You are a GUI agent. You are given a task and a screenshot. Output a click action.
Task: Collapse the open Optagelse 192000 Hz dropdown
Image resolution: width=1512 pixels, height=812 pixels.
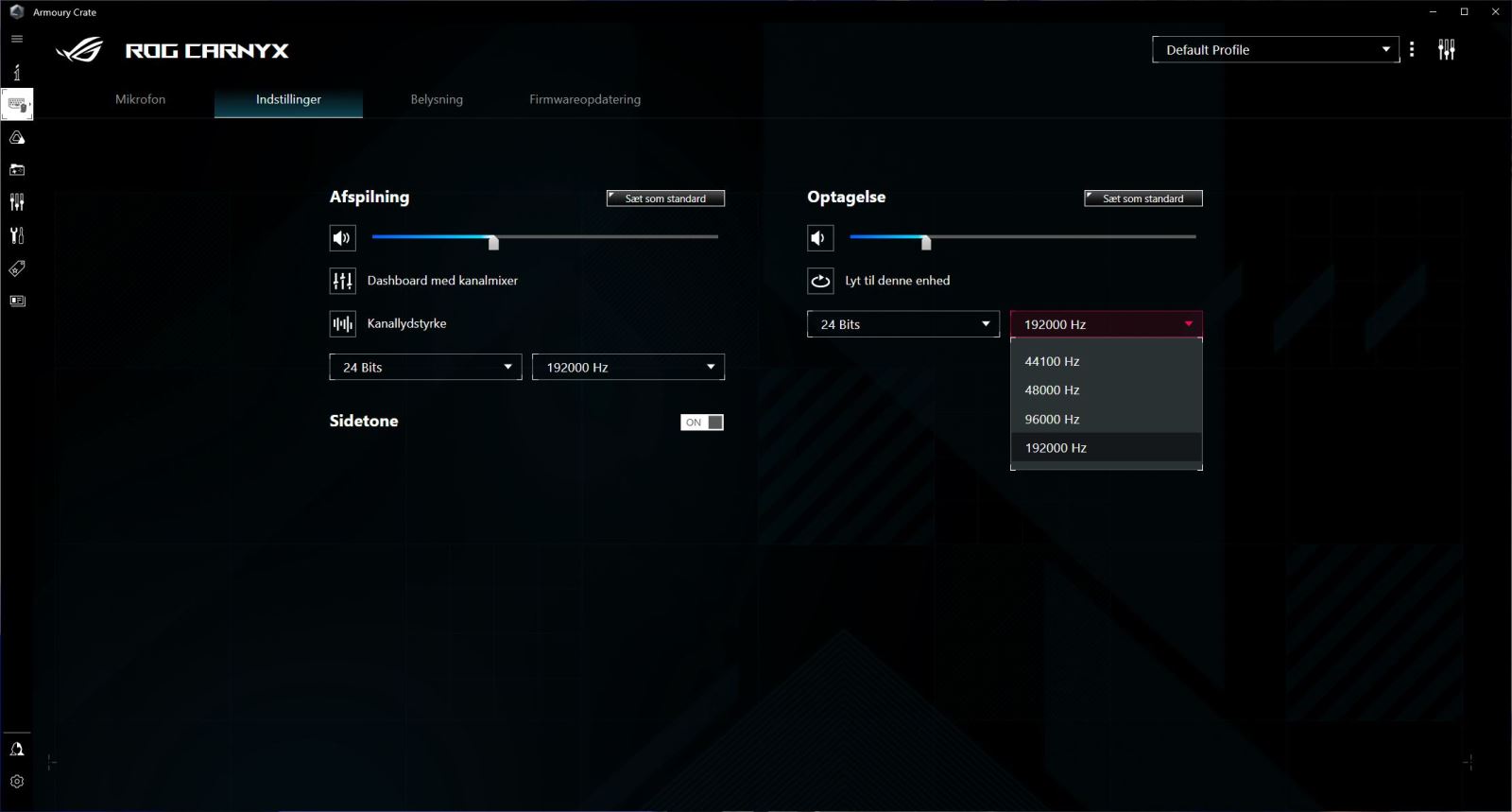pyautogui.click(x=1107, y=324)
